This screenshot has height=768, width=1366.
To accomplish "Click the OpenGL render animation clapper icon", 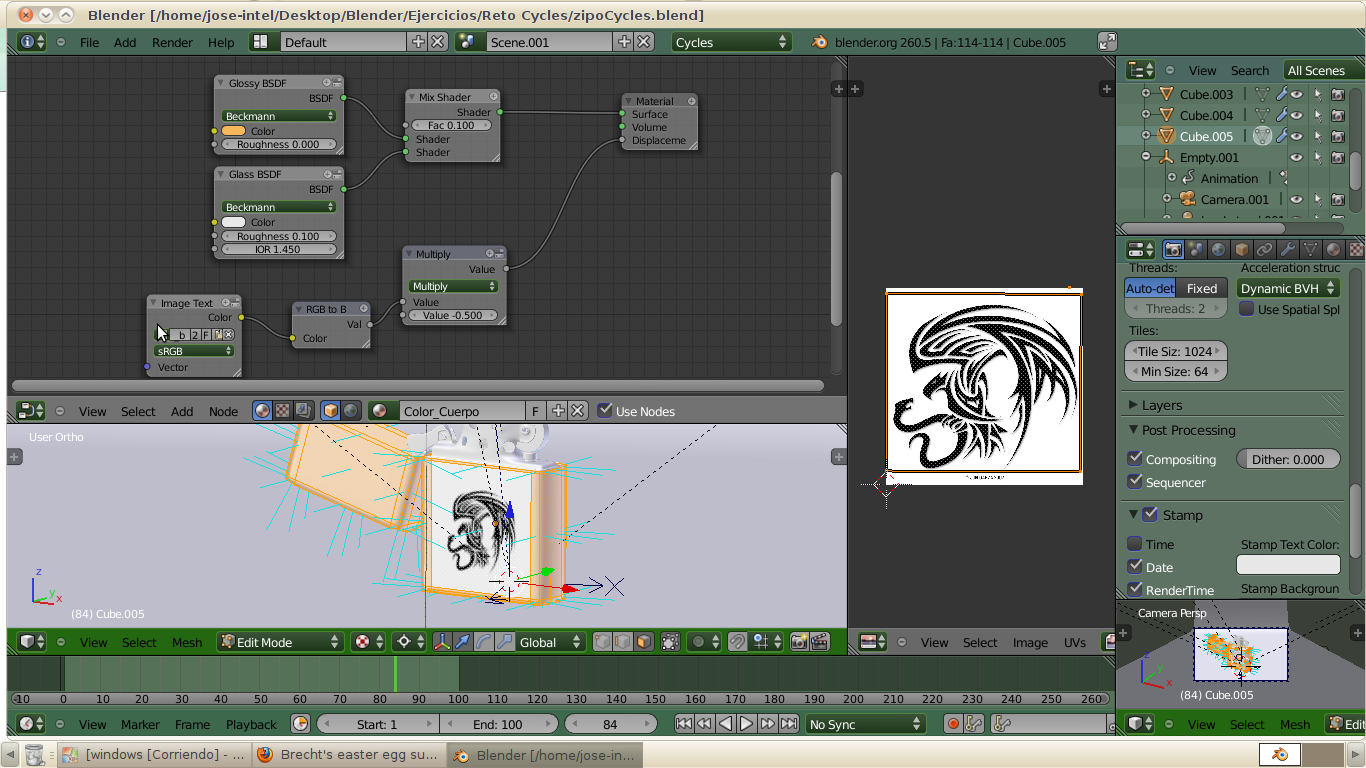I will tap(819, 642).
